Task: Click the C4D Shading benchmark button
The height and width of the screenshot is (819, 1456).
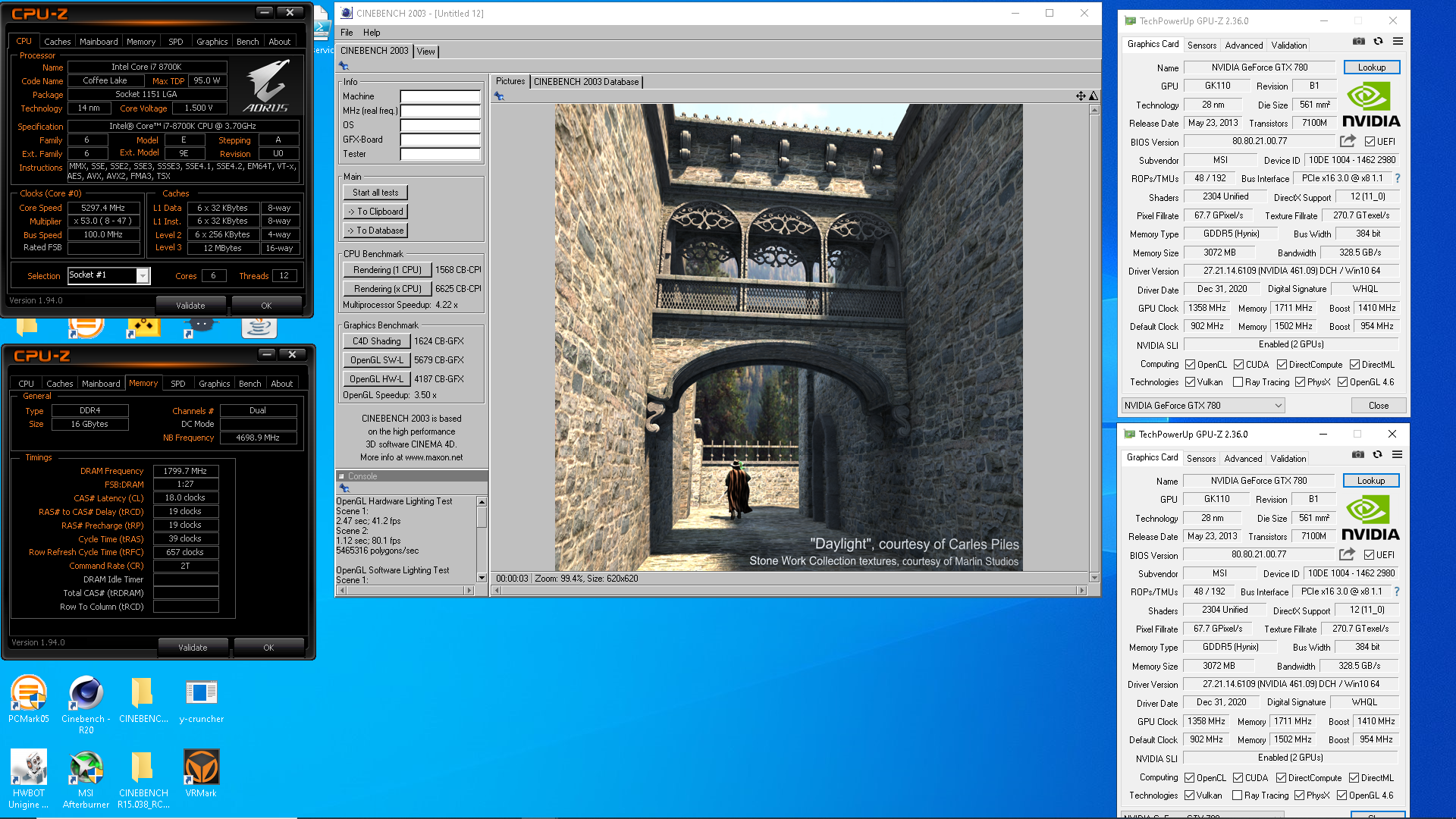Action: (376, 341)
